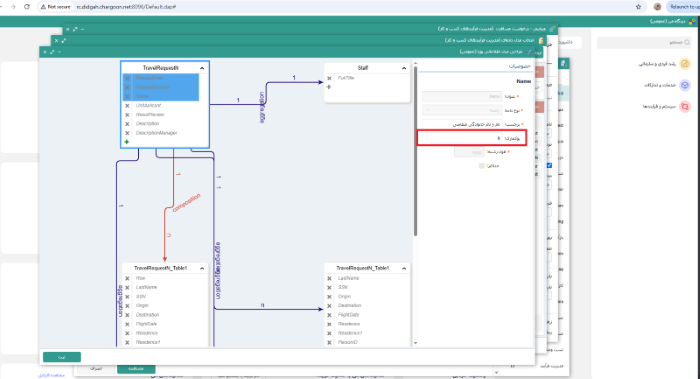This screenshot has width=700, height=379.
Task: Remove LastName field in left TravelRequestN_Table1 box
Action: click(x=127, y=287)
